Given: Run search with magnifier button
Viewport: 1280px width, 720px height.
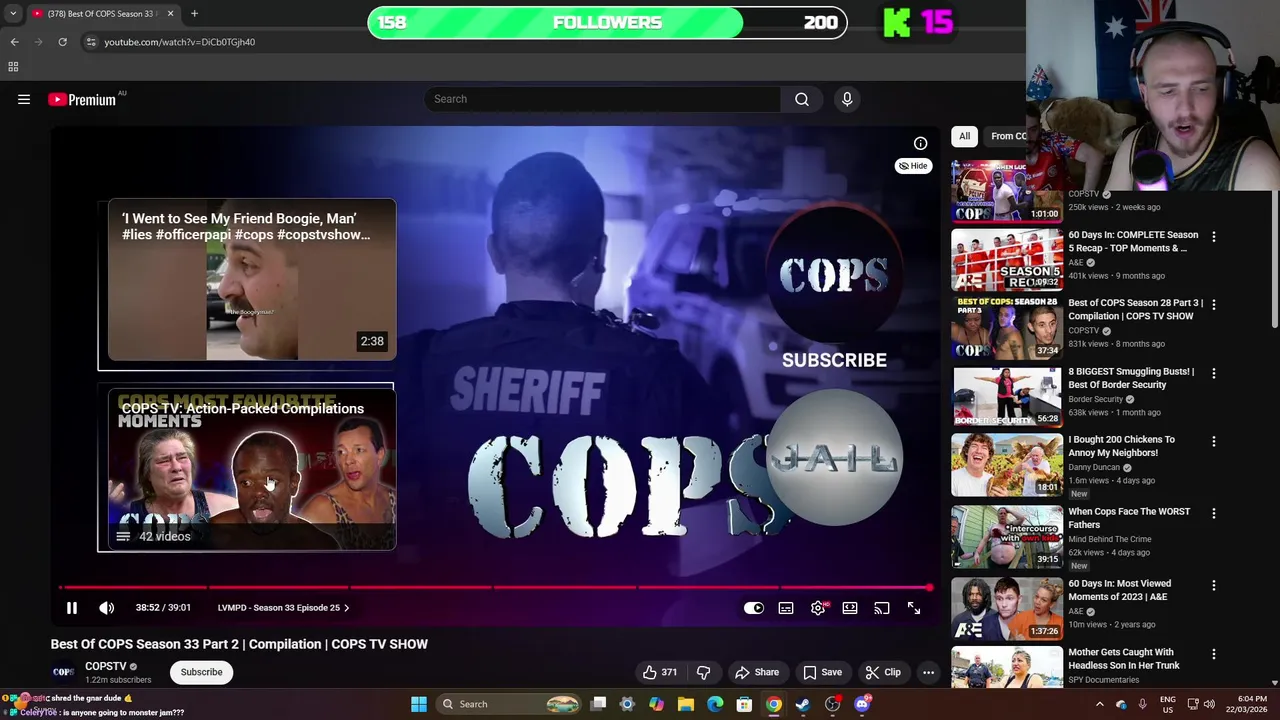Looking at the screenshot, I should 802,99.
